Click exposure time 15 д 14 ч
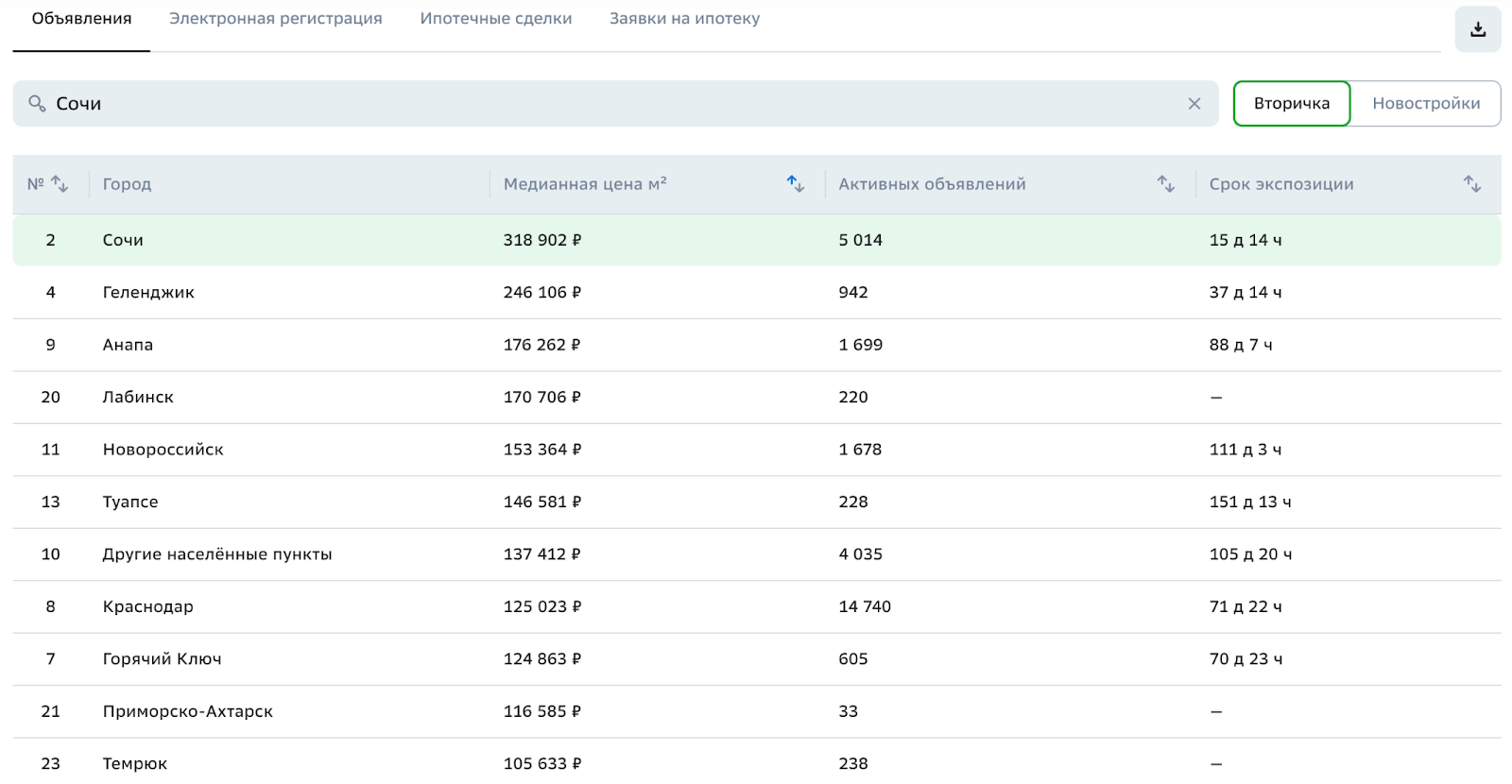 (1246, 240)
